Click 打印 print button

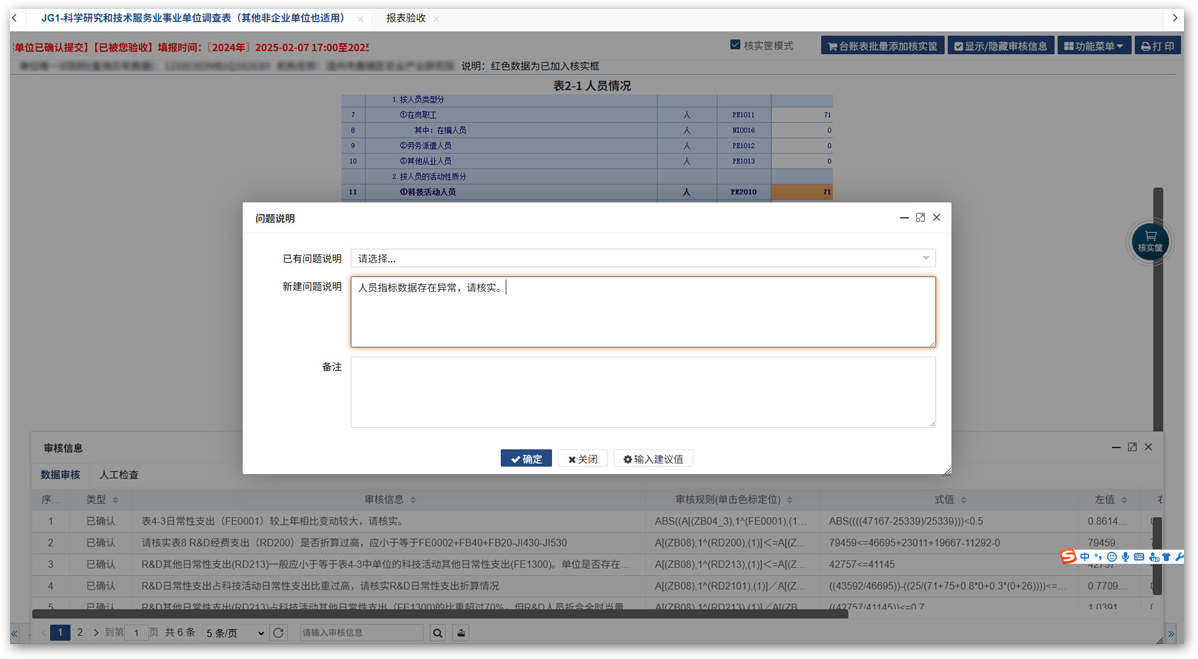pyautogui.click(x=1158, y=46)
